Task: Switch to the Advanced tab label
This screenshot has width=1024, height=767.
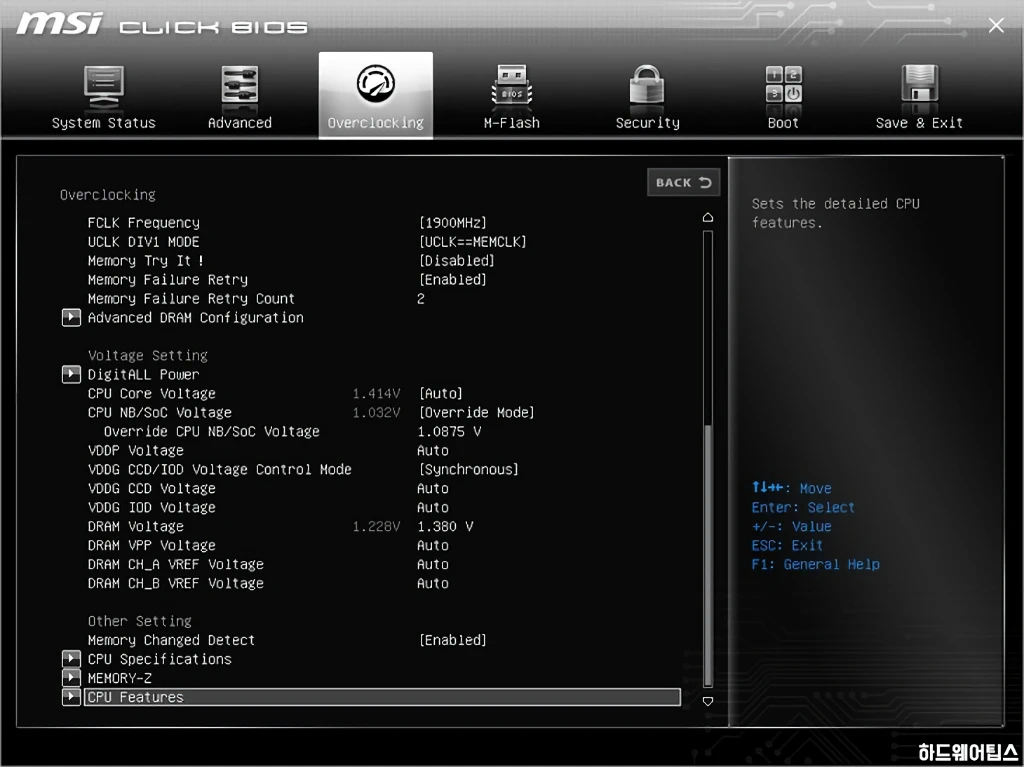Action: [x=240, y=123]
